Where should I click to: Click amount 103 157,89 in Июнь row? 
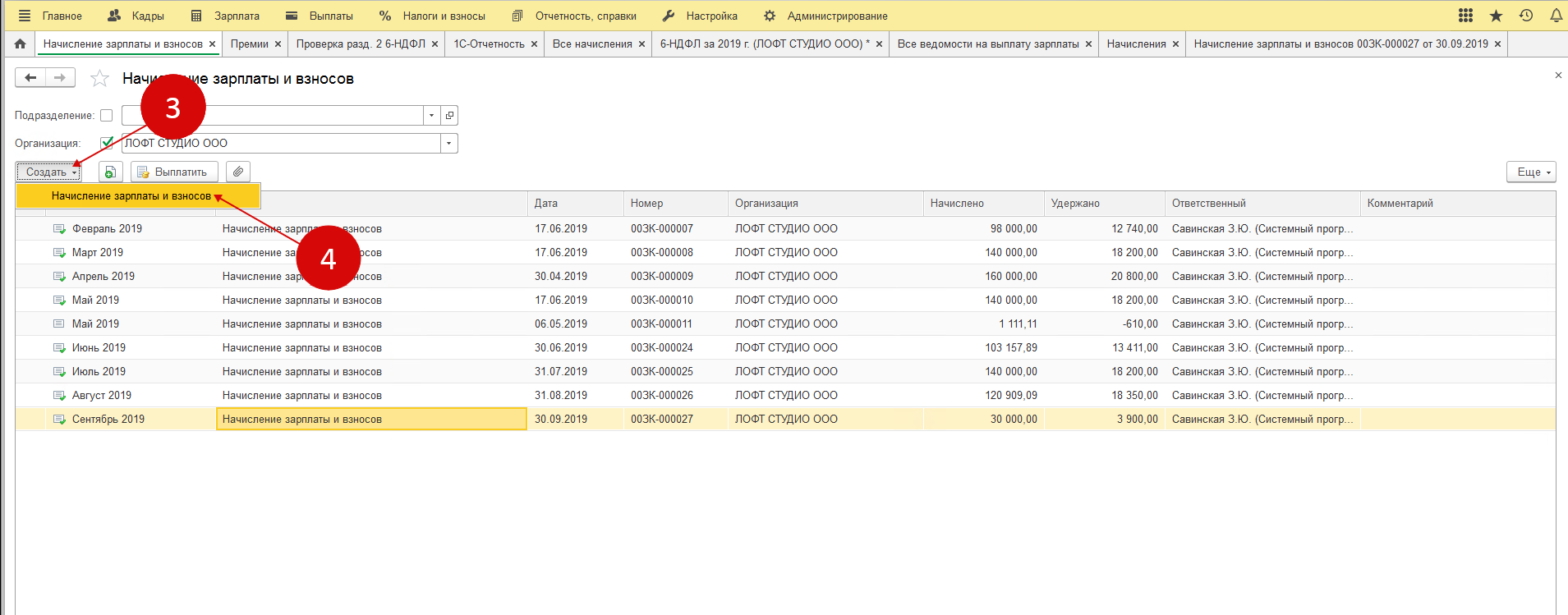1011,348
